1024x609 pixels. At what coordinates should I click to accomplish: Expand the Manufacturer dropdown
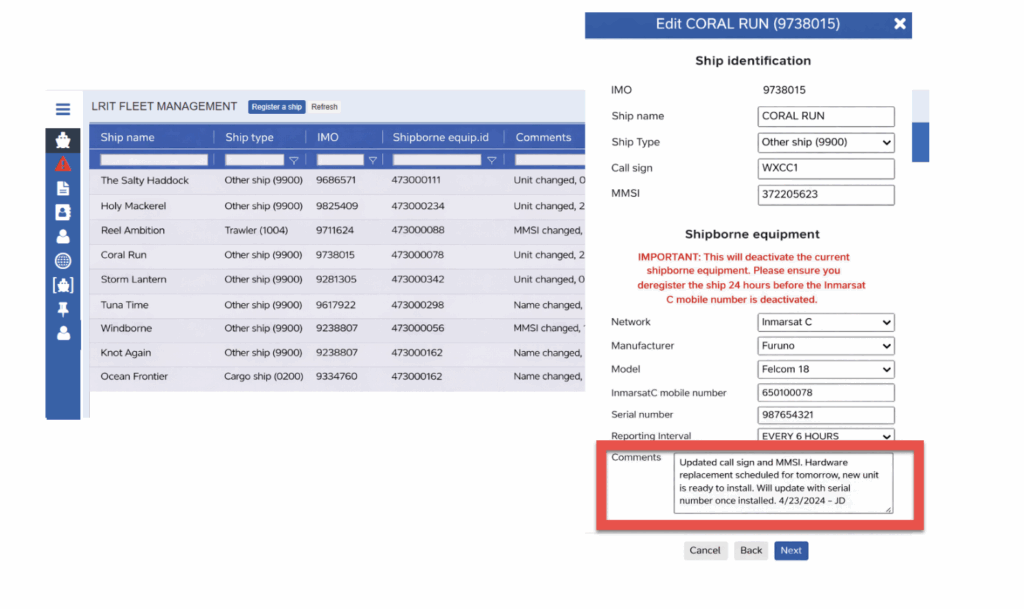pyautogui.click(x=825, y=346)
